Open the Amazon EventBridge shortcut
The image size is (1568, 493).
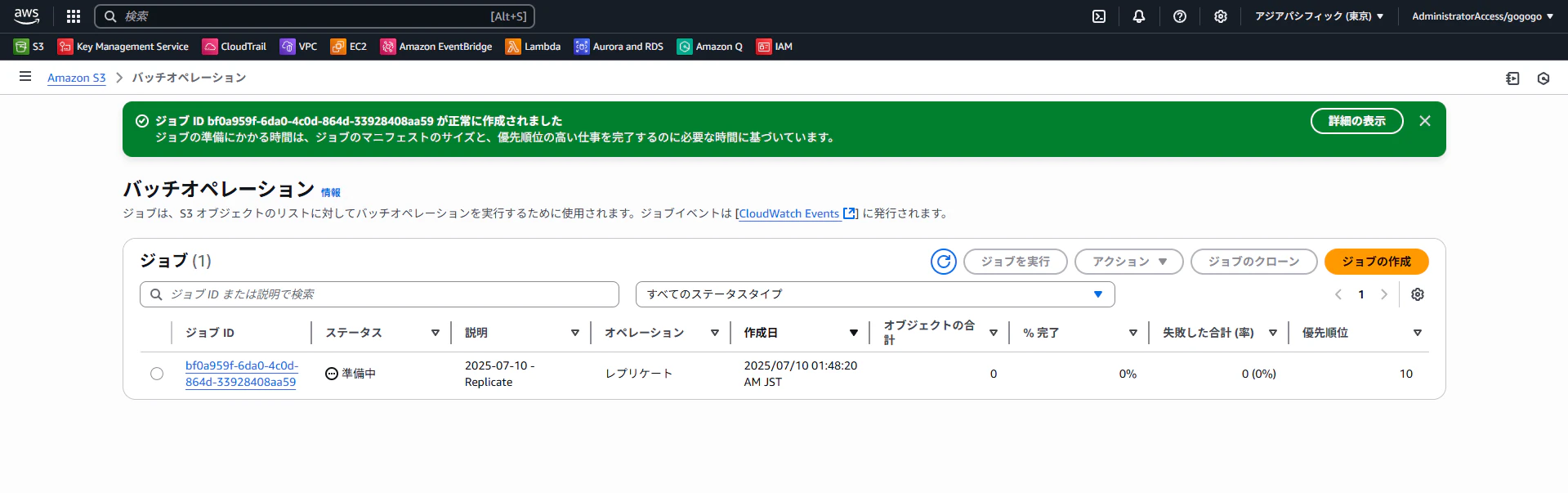point(436,47)
